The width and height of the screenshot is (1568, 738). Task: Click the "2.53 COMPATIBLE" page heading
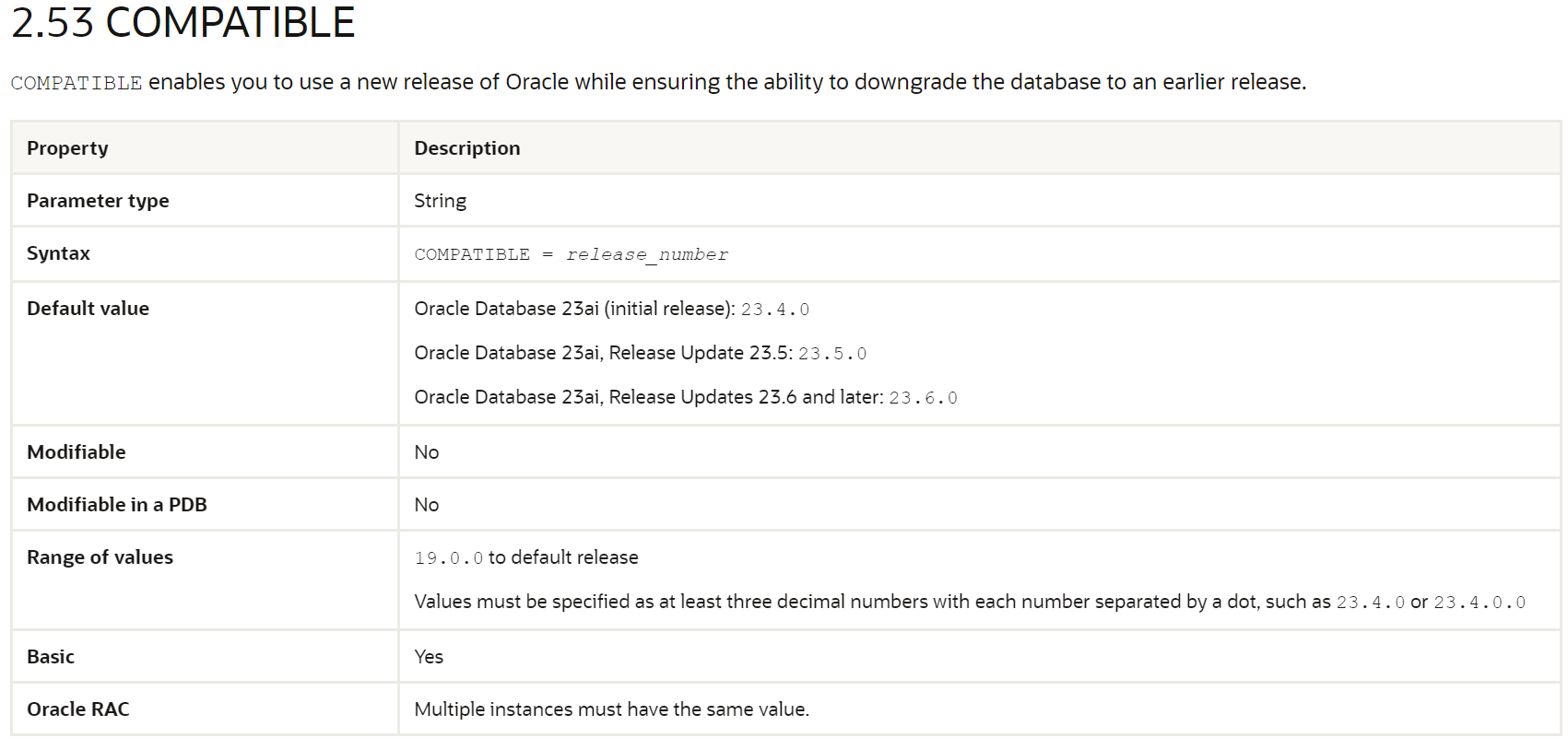183,22
